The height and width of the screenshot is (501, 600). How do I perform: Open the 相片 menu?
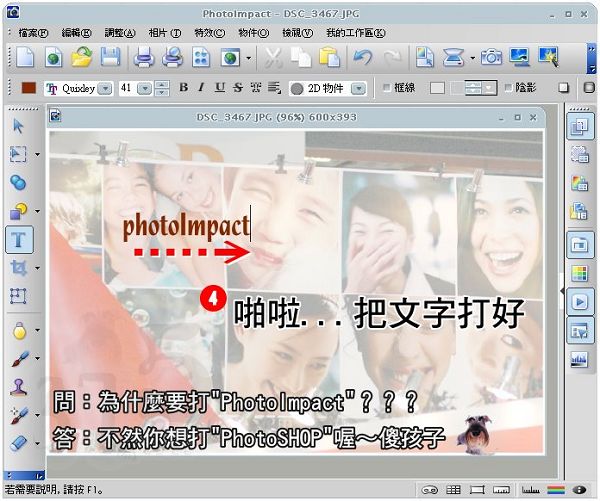pos(165,33)
